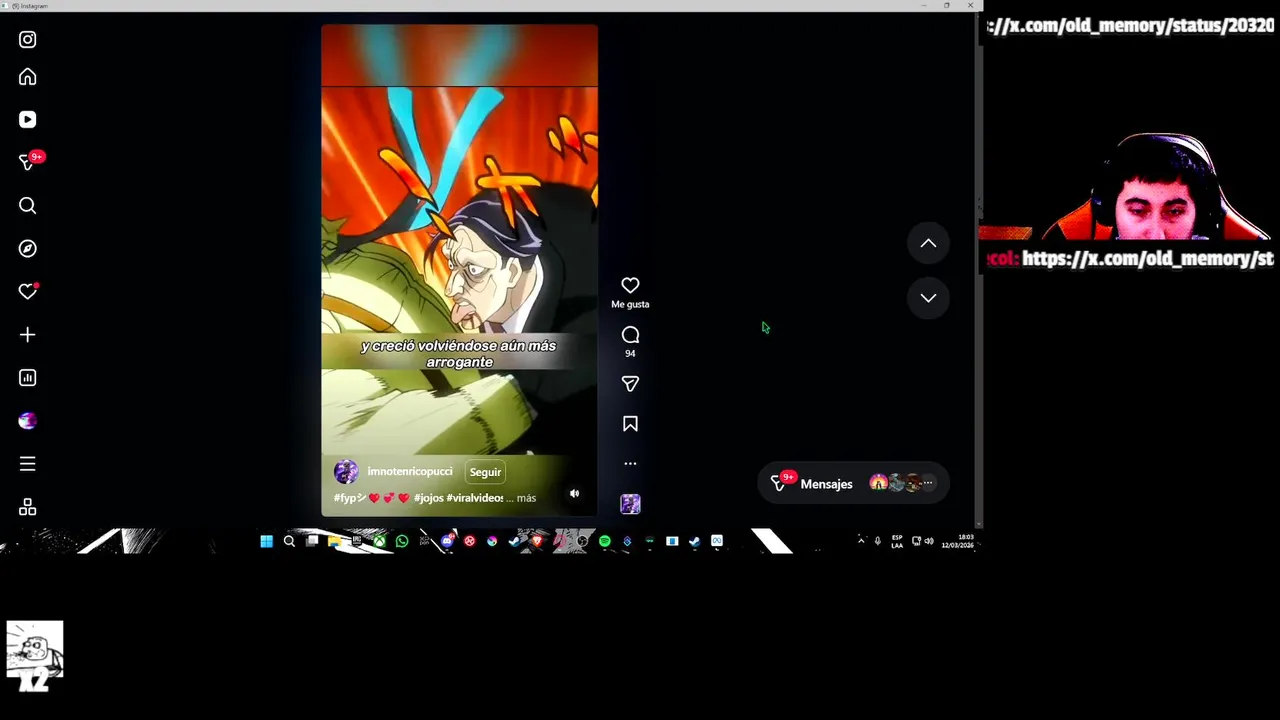Viewport: 1280px width, 720px height.
Task: Create a new post with plus icon
Action: (x=28, y=335)
